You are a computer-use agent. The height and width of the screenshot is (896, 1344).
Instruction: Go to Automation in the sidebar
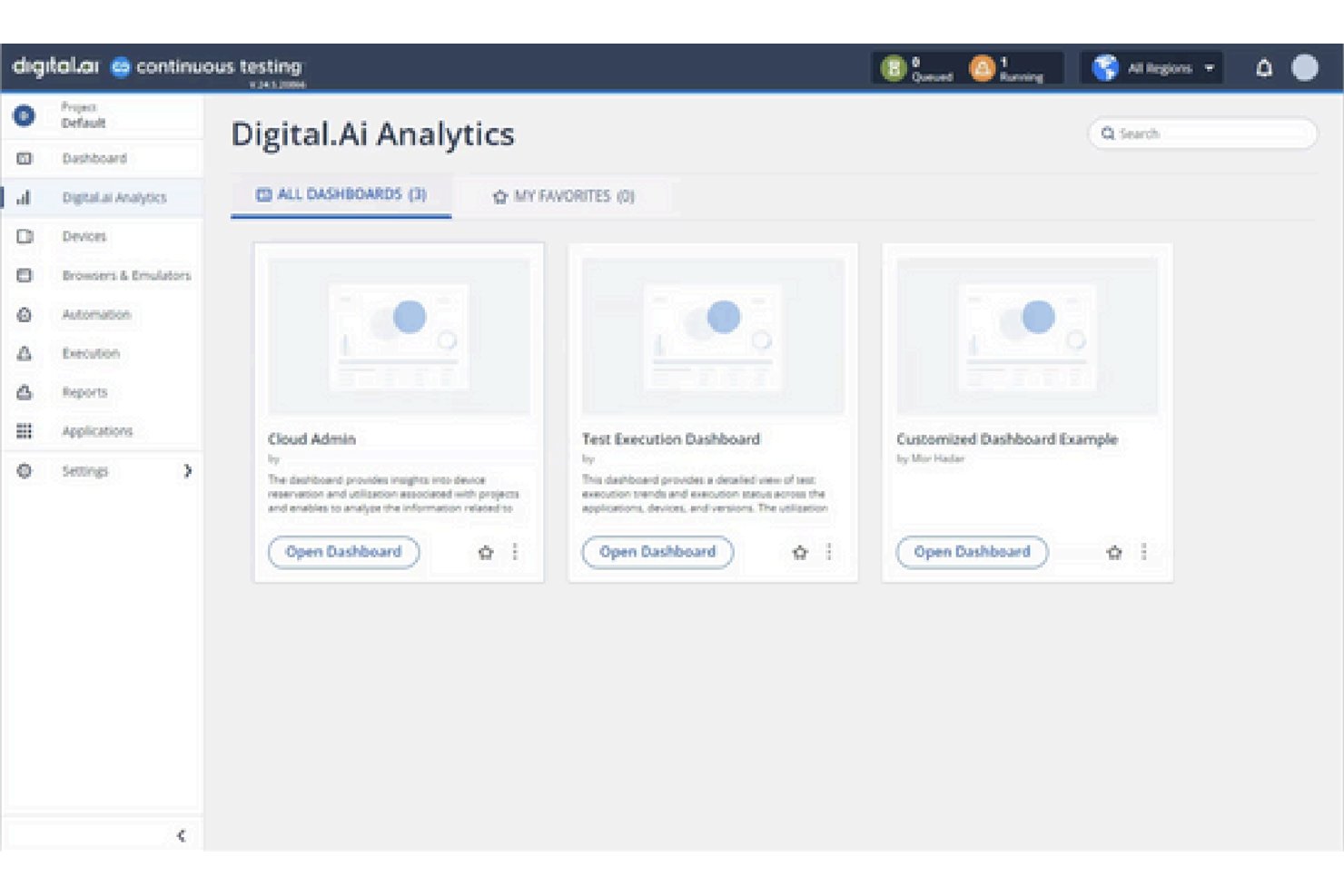[96, 315]
